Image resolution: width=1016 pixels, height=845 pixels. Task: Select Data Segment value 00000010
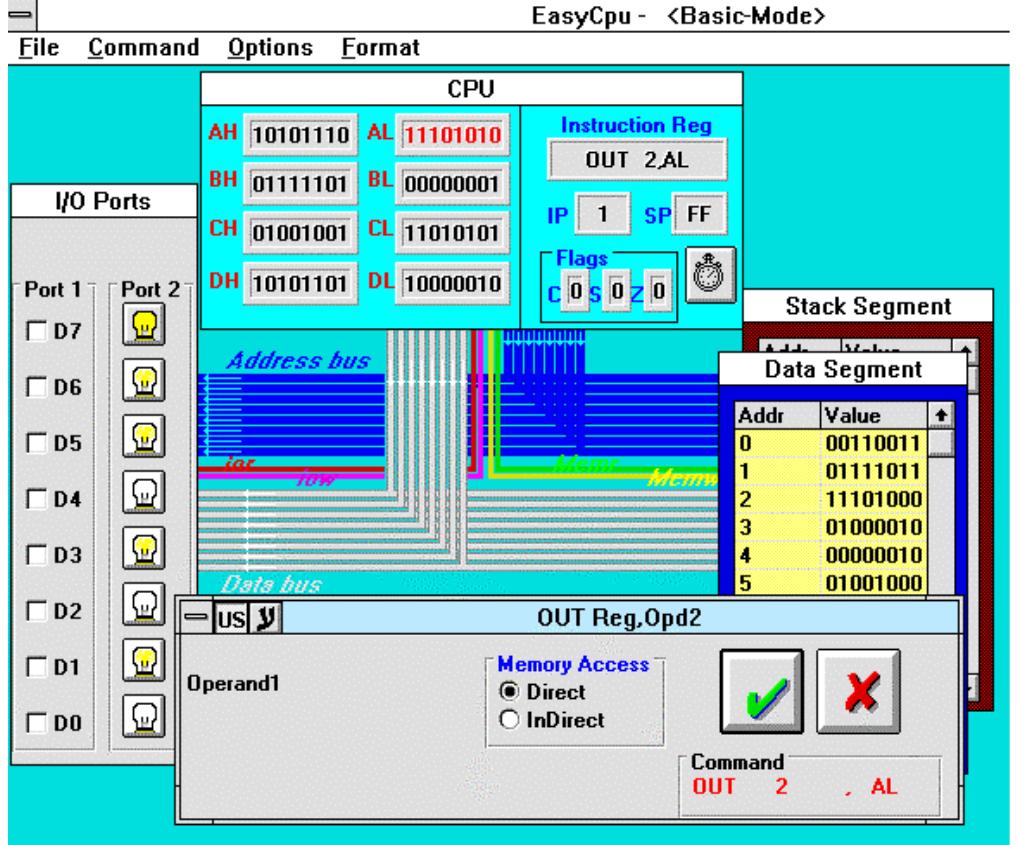tap(873, 555)
